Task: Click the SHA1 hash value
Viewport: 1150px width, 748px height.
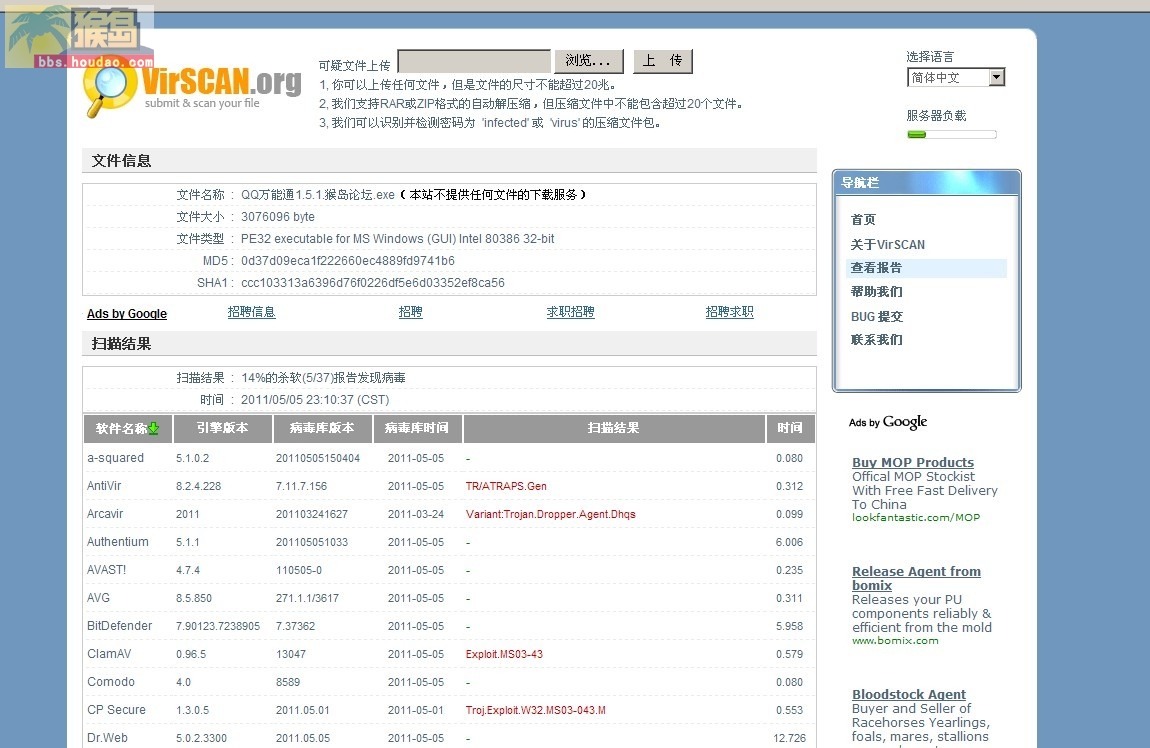Action: 373,283
